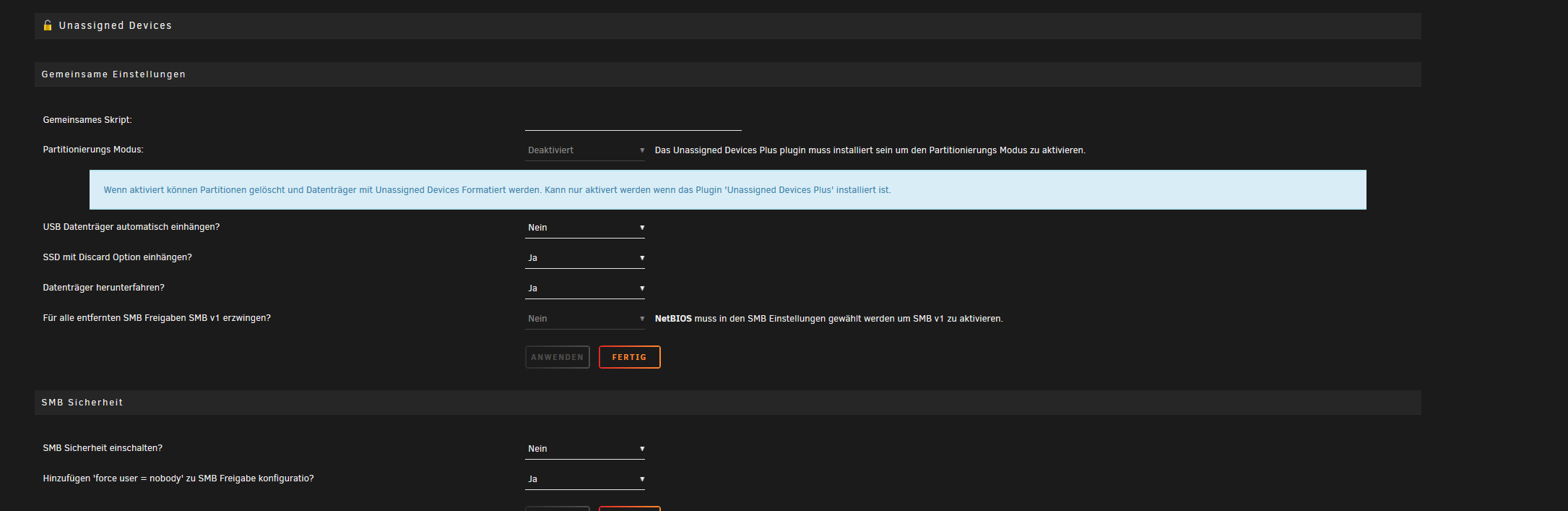This screenshot has width=1568, height=511.
Task: Open USB Datenträger automatisch einhängen dropdown
Action: point(585,228)
